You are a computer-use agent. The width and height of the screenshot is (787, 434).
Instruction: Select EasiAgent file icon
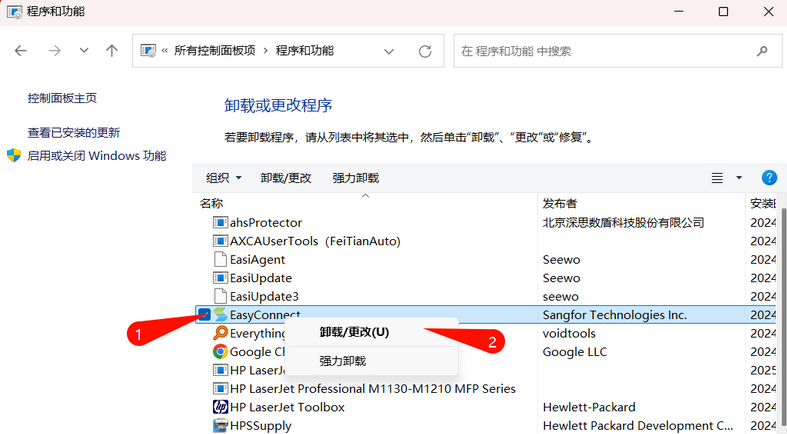click(220, 259)
